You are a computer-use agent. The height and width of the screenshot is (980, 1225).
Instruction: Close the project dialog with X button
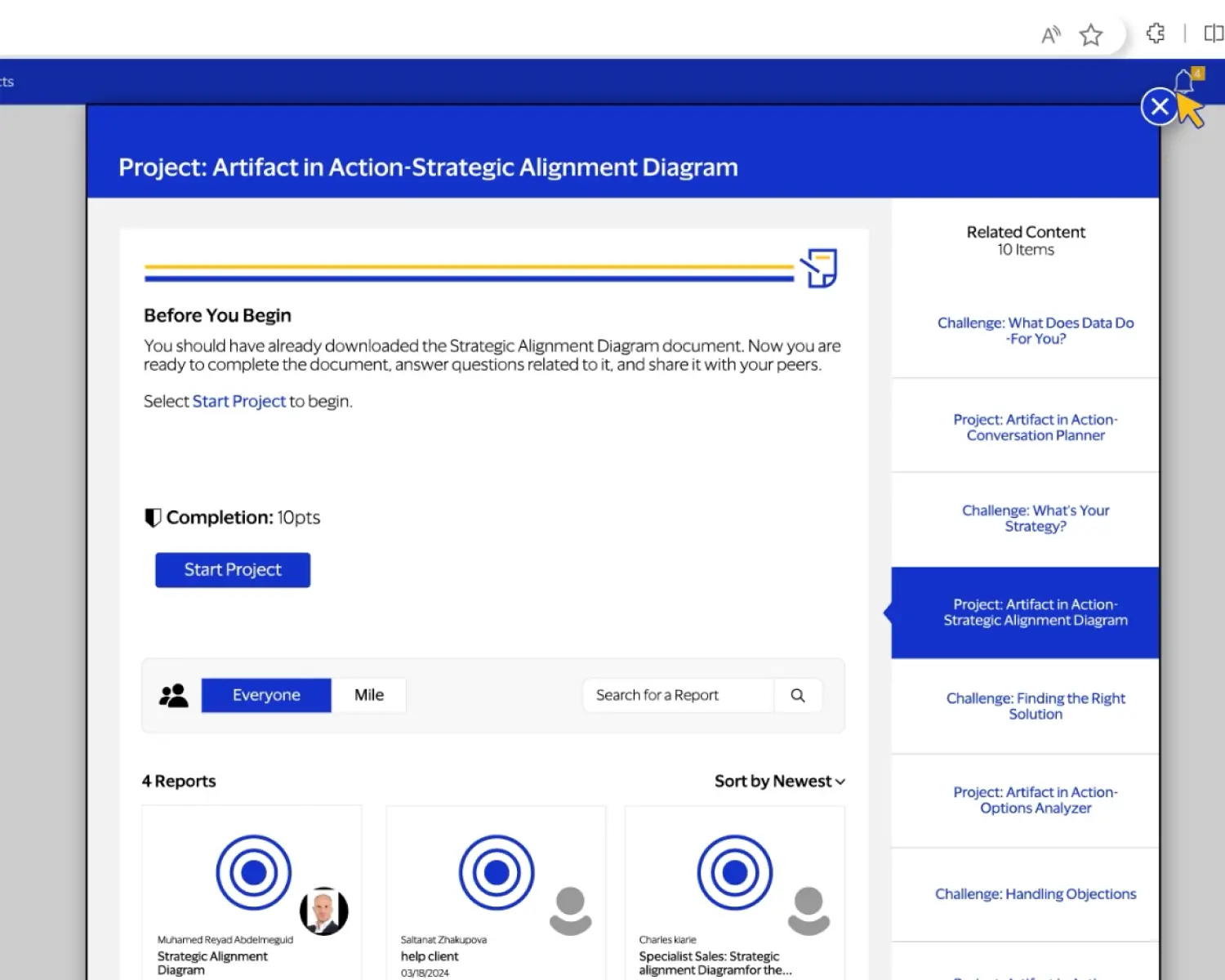point(1159,106)
